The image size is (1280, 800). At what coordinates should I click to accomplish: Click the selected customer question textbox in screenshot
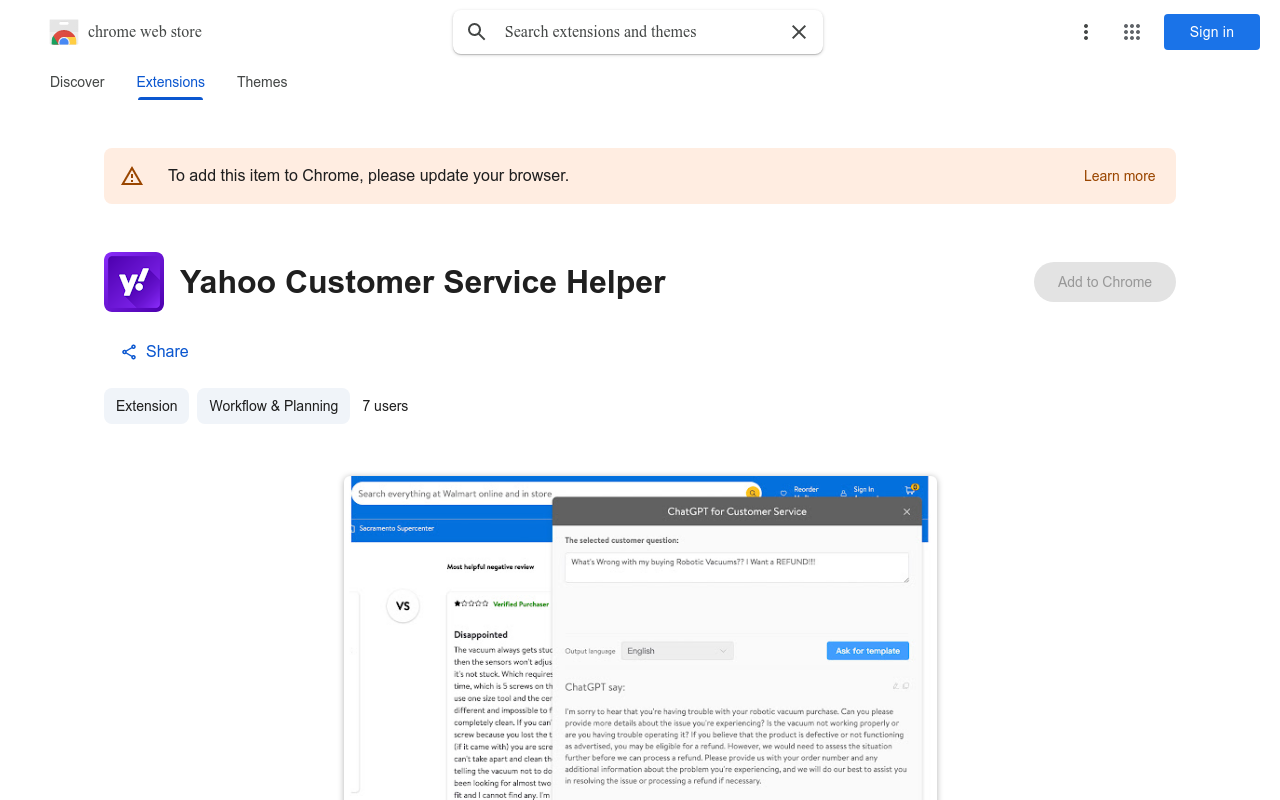click(737, 568)
